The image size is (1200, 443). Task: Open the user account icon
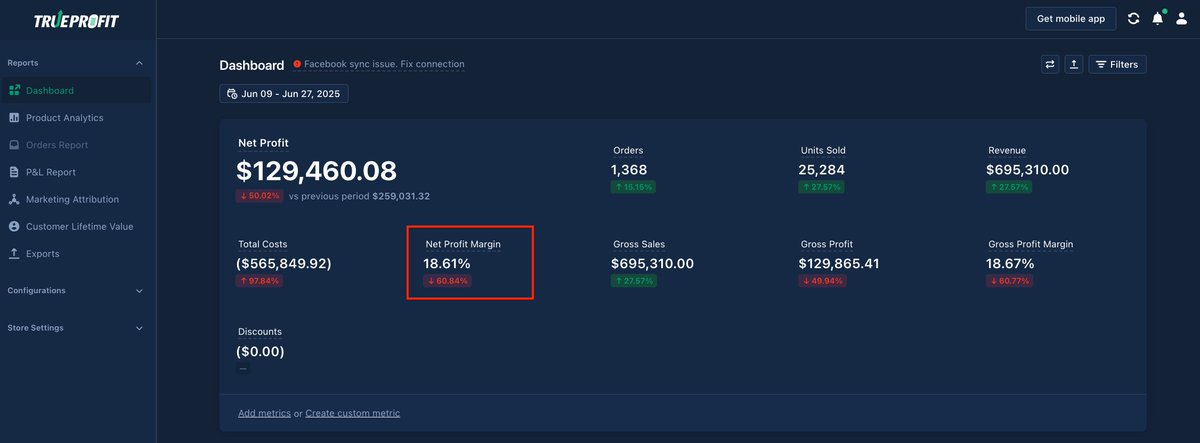[x=1182, y=18]
